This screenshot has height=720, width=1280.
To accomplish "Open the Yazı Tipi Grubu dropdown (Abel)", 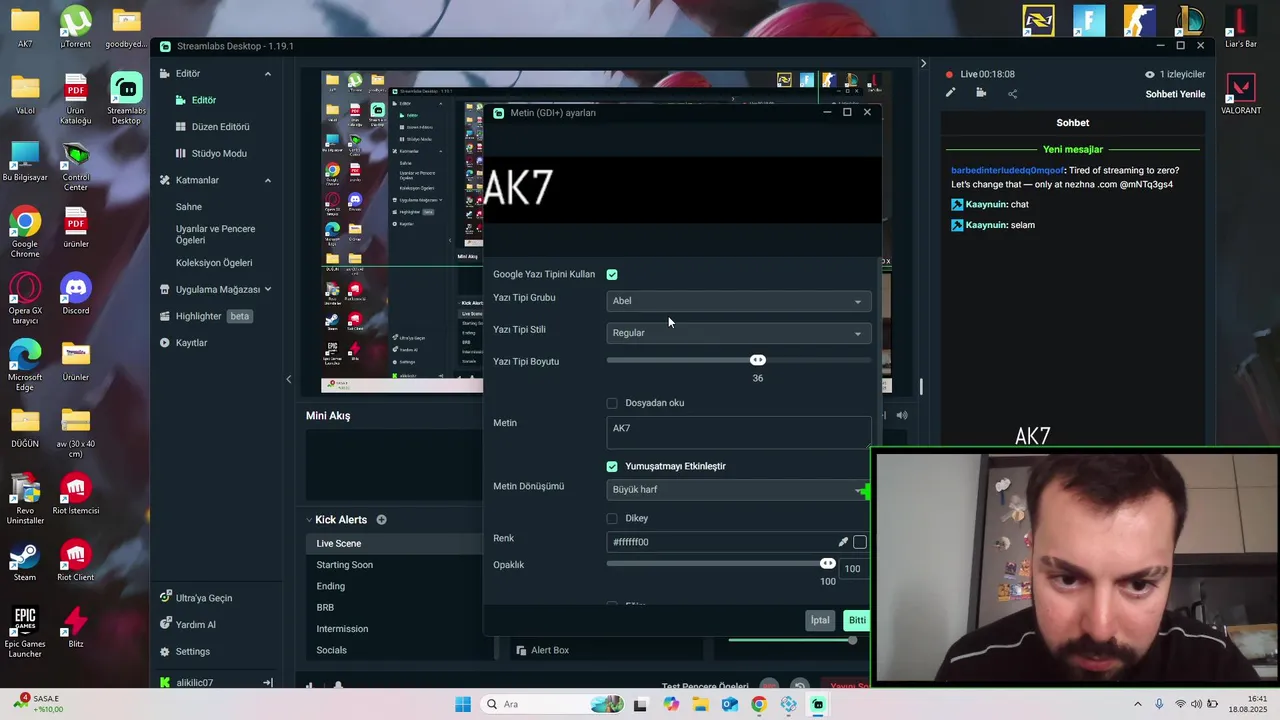I will [x=738, y=301].
